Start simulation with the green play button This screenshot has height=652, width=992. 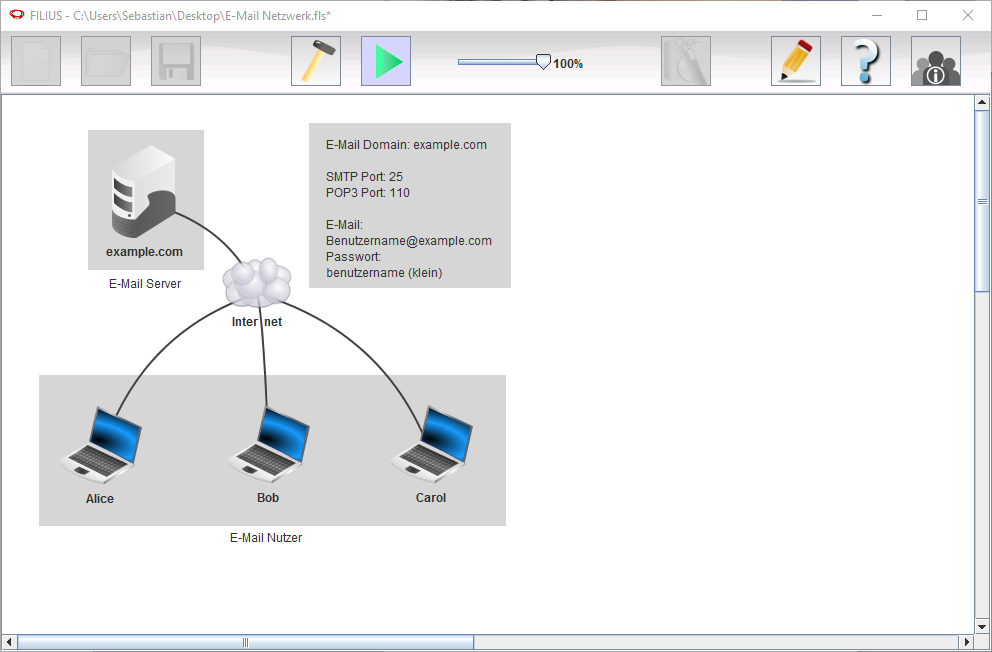pyautogui.click(x=386, y=61)
